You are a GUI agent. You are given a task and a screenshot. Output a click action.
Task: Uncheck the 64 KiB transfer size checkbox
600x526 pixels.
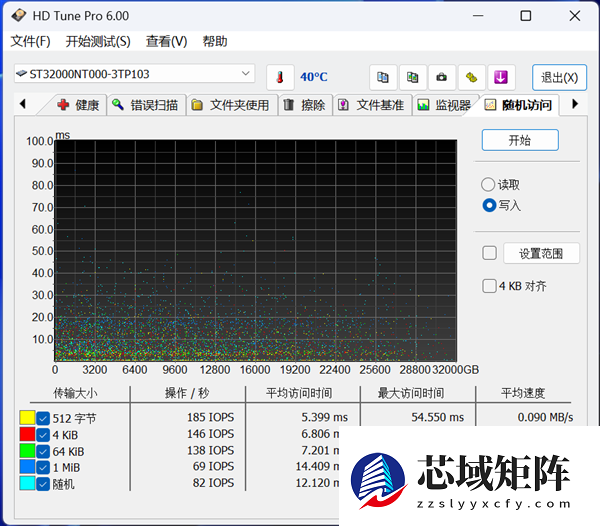(x=43, y=451)
